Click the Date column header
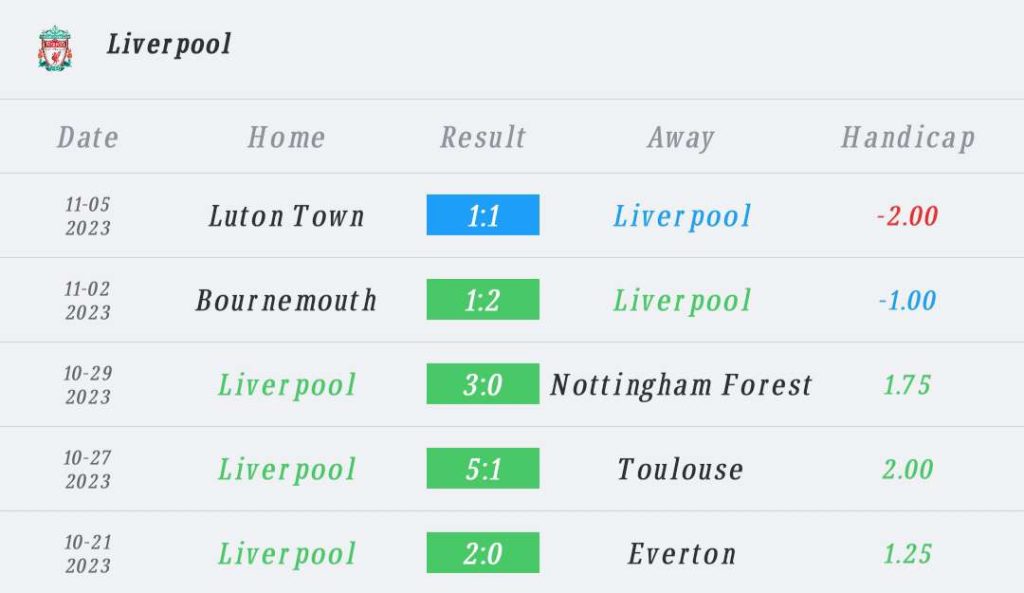This screenshot has width=1024, height=593. (88, 137)
